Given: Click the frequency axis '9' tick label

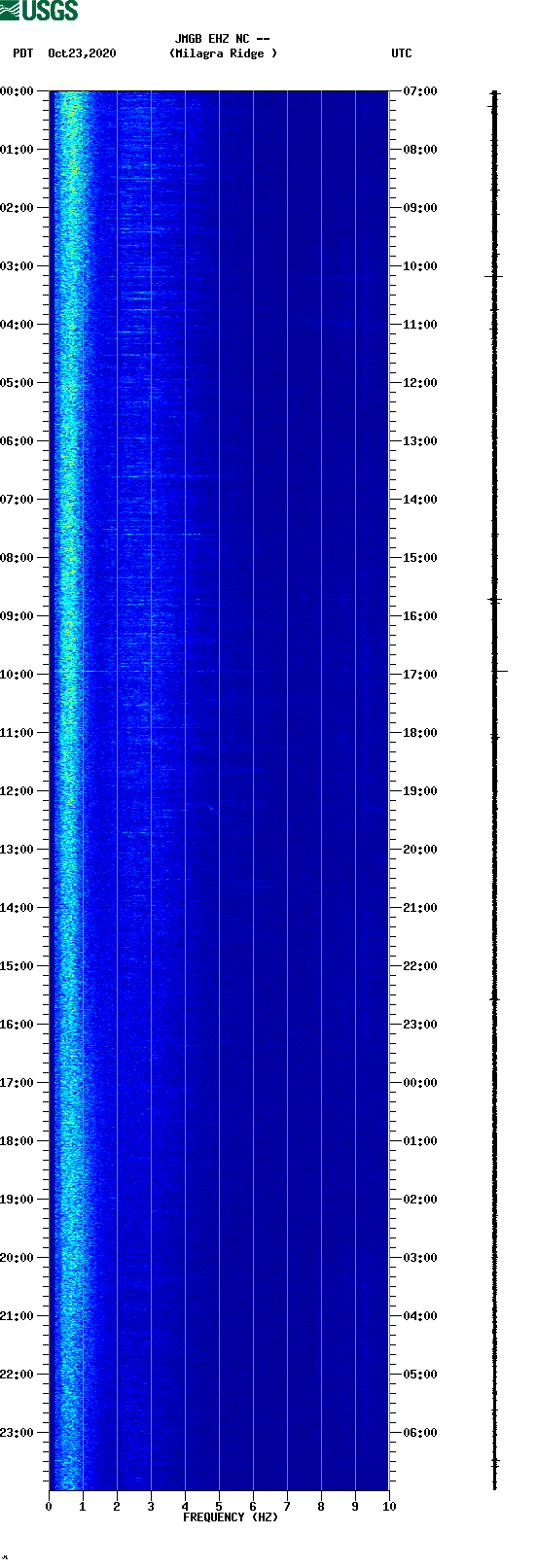Looking at the screenshot, I should click(355, 1507).
